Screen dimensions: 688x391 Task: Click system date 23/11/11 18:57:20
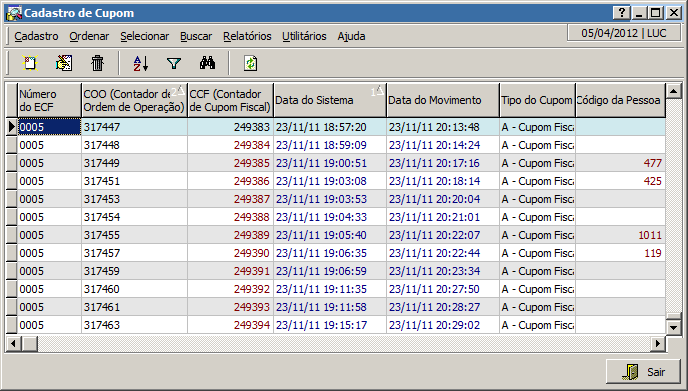coord(330,127)
